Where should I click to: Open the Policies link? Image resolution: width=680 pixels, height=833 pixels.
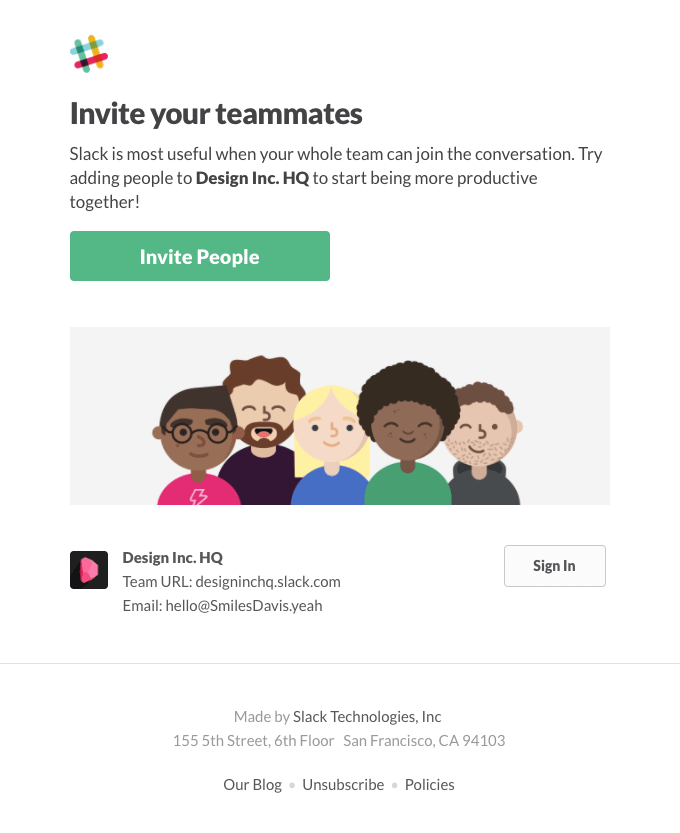coord(430,785)
